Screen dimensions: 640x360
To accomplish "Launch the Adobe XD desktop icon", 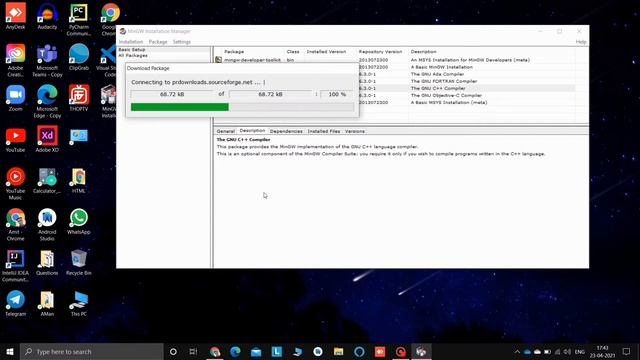I will [47, 140].
